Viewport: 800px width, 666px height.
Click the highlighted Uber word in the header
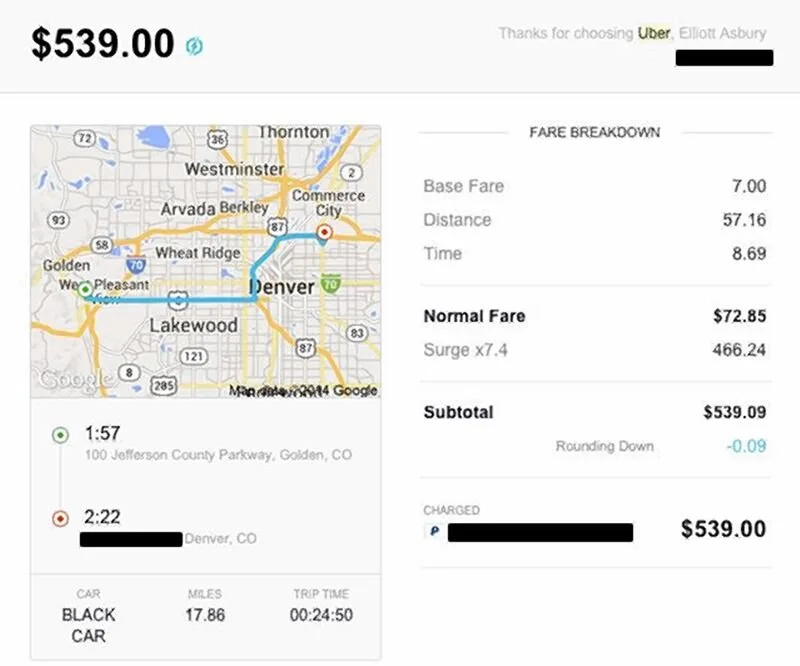tap(654, 33)
